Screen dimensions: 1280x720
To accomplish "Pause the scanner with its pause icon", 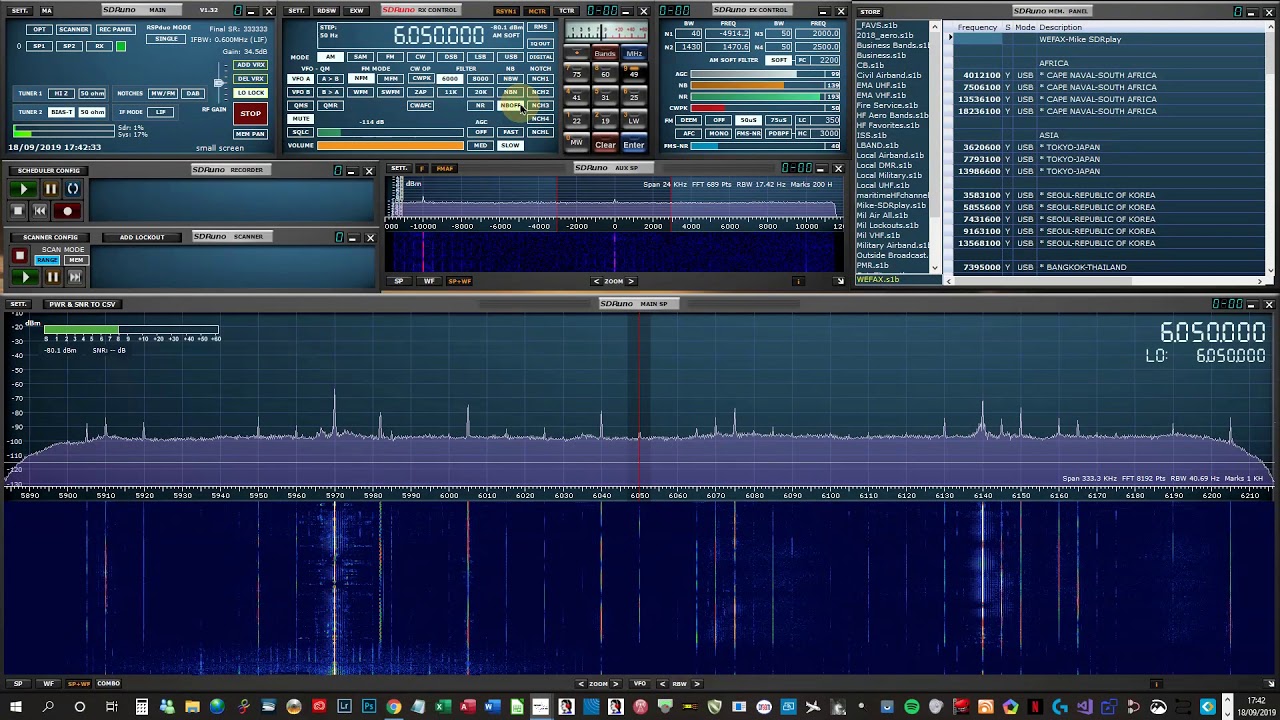I will pos(51,277).
